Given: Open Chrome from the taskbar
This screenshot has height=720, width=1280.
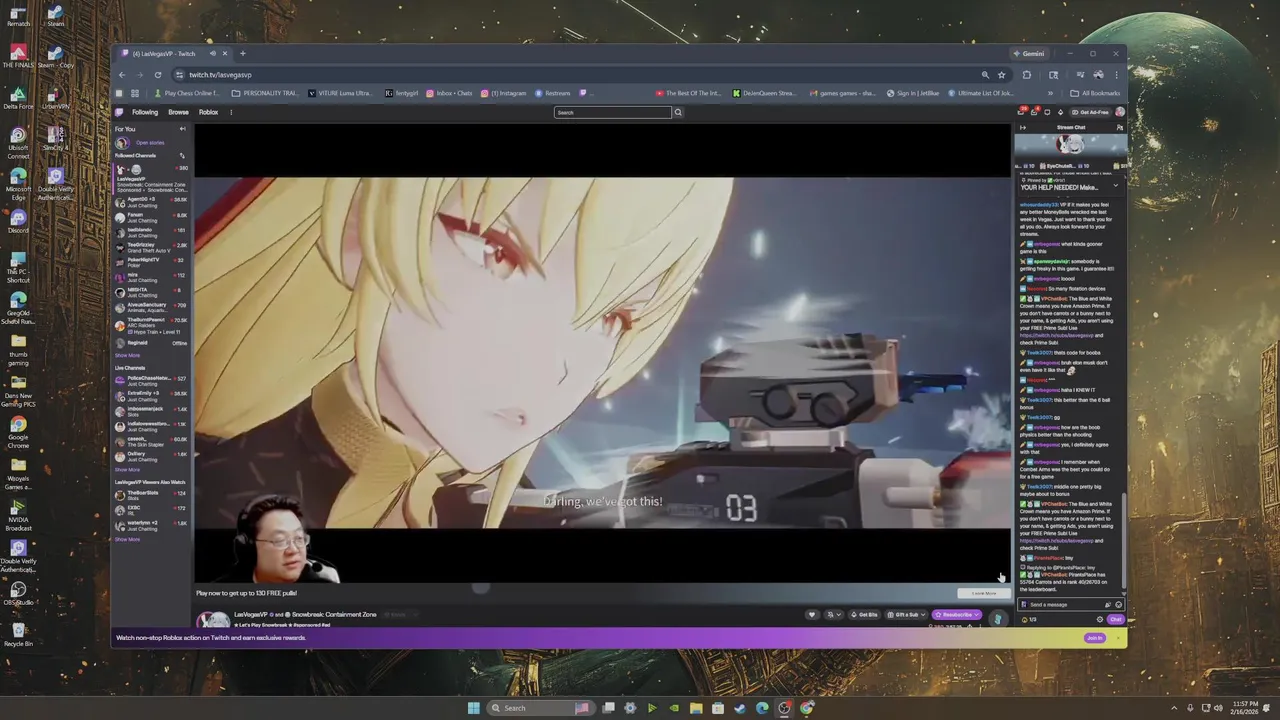Looking at the screenshot, I should pos(806,708).
